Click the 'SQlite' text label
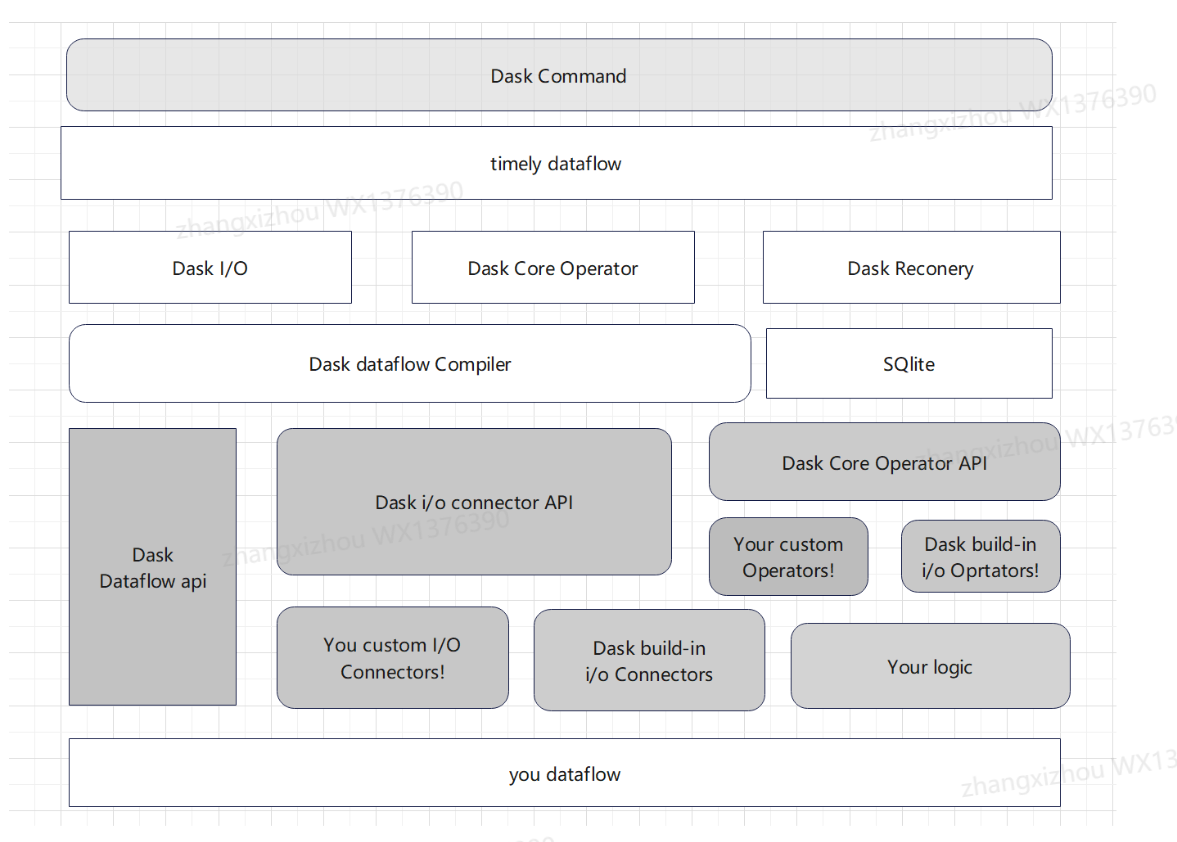Image resolution: width=1177 pixels, height=842 pixels. pos(909,364)
